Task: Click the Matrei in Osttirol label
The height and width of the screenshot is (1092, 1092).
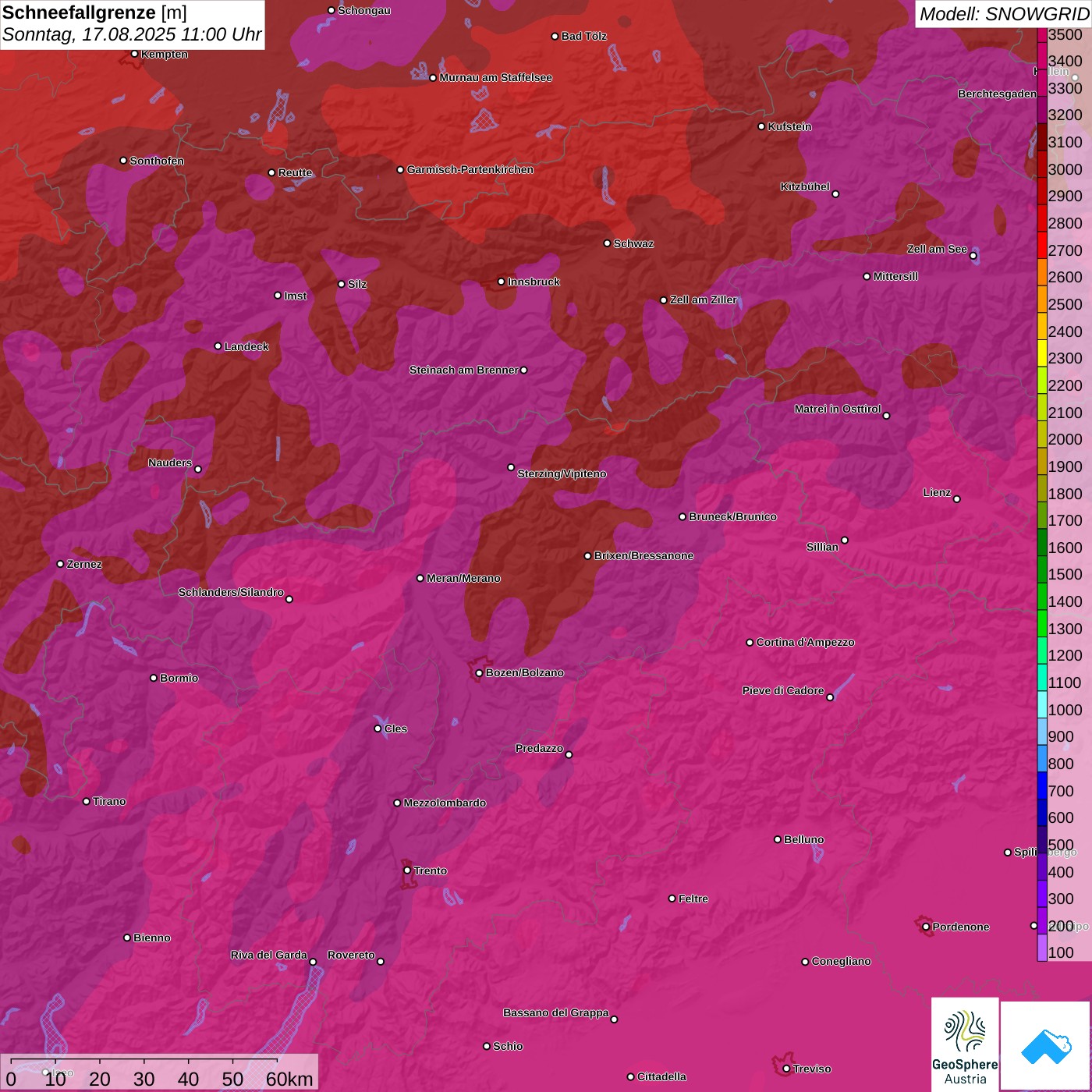Action: click(x=838, y=409)
